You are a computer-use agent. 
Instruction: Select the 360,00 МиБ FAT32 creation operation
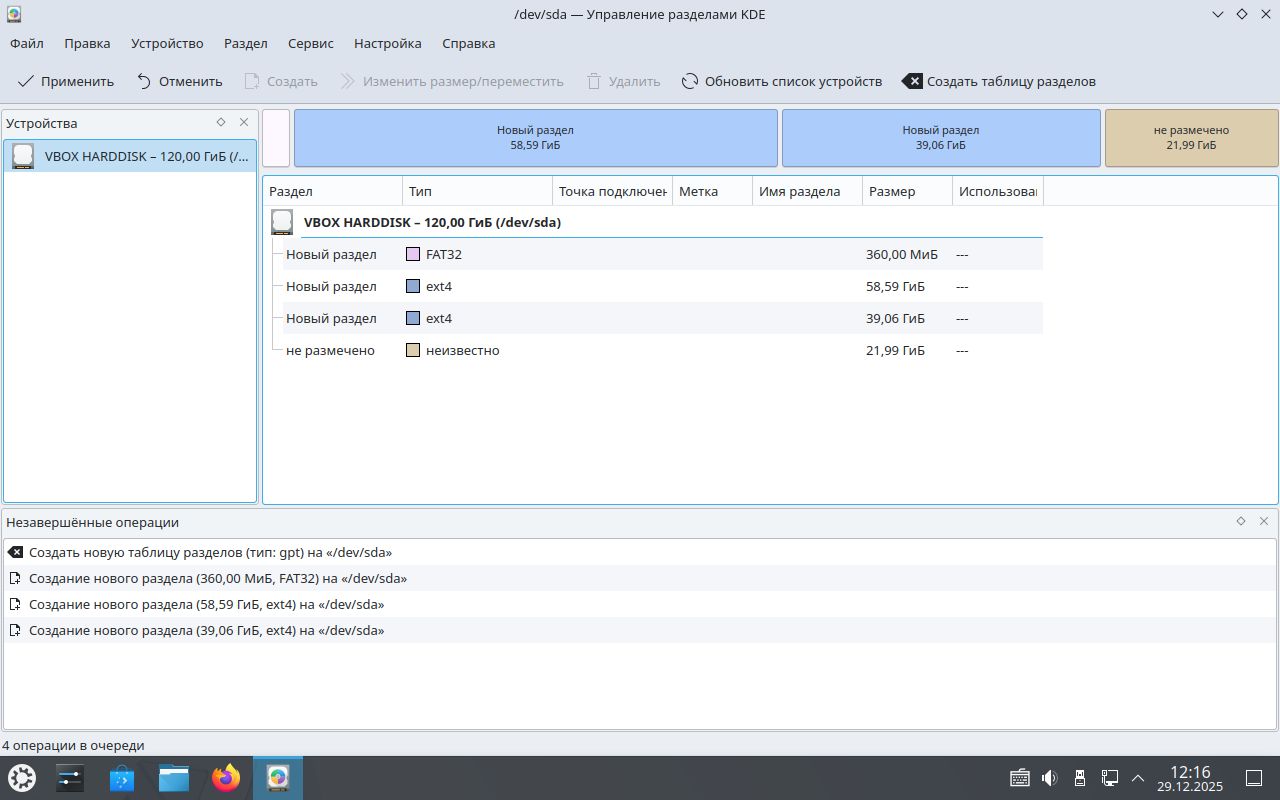pos(639,578)
